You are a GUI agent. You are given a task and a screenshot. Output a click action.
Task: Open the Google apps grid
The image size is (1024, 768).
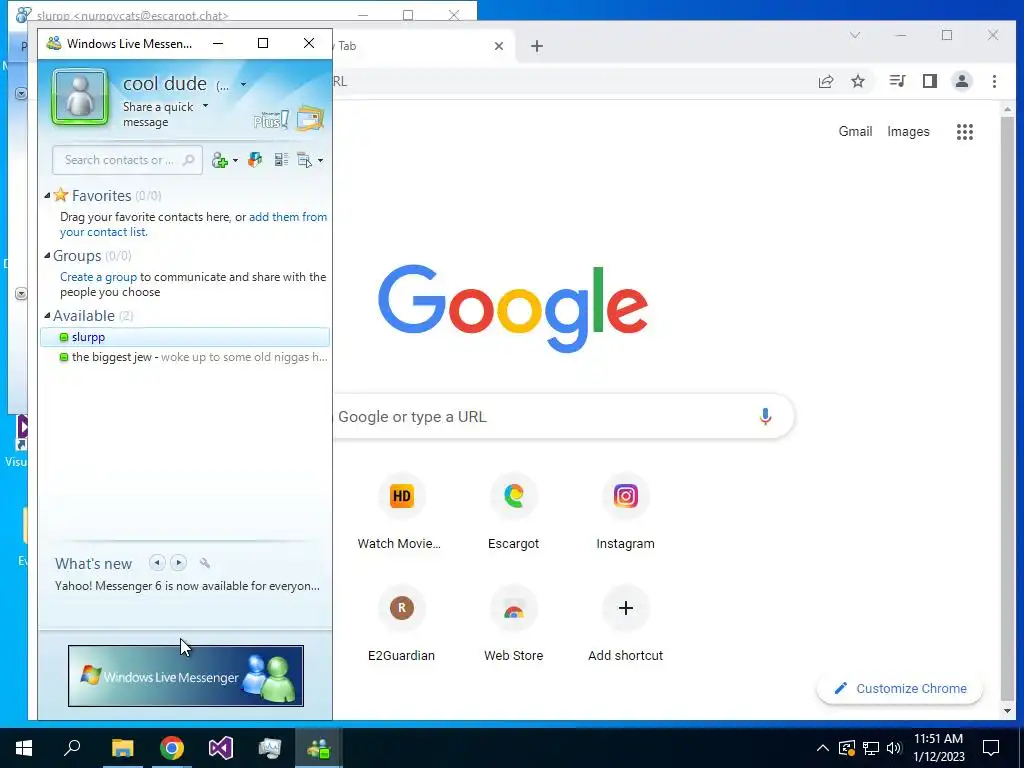pyautogui.click(x=965, y=131)
